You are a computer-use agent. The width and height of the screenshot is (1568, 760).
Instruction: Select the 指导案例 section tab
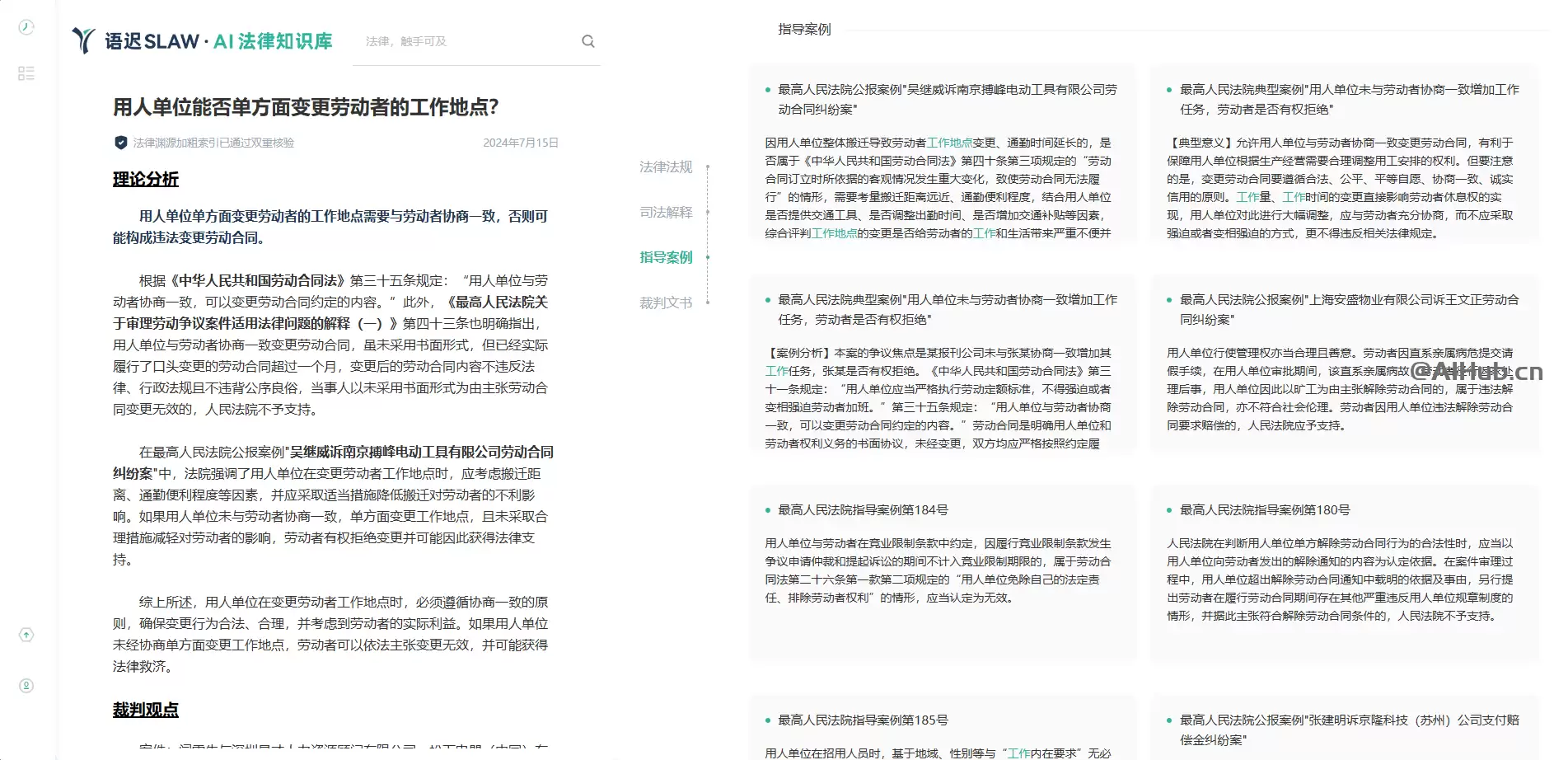[666, 258]
